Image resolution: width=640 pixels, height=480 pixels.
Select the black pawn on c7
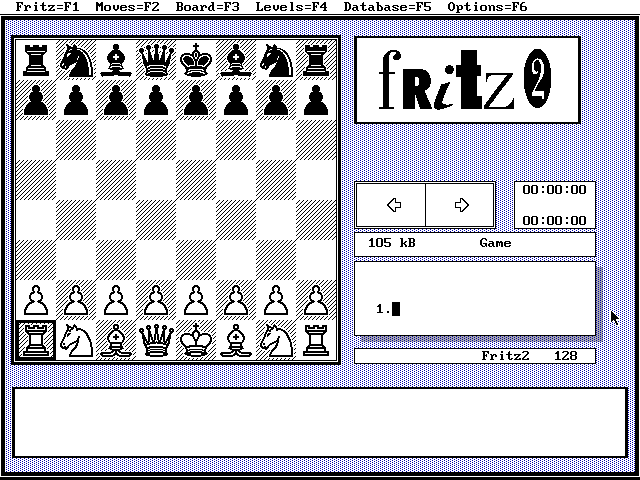coord(116,100)
